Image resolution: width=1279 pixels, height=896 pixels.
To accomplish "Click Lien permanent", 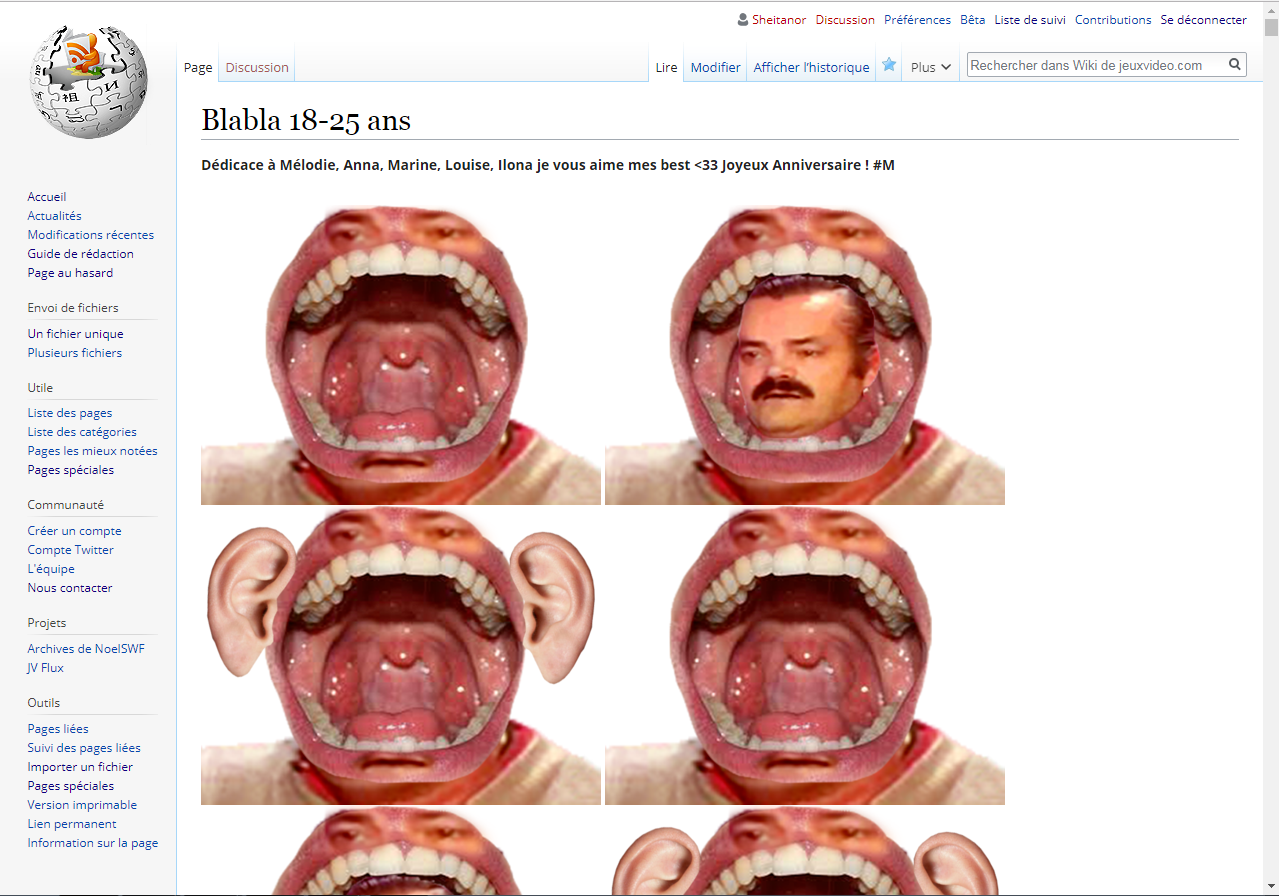I will (72, 824).
